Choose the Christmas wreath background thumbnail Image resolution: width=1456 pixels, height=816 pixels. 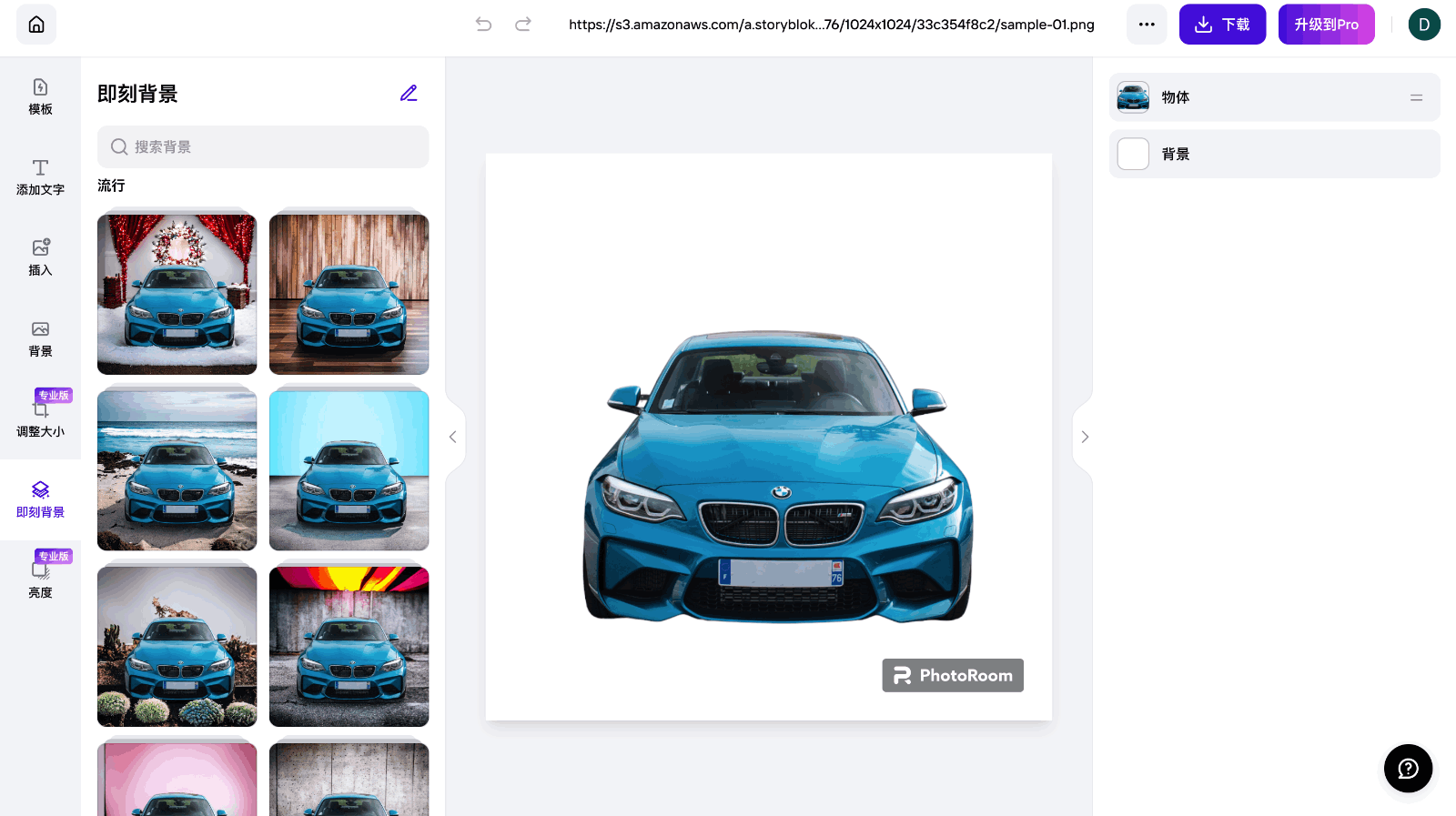[x=177, y=294]
